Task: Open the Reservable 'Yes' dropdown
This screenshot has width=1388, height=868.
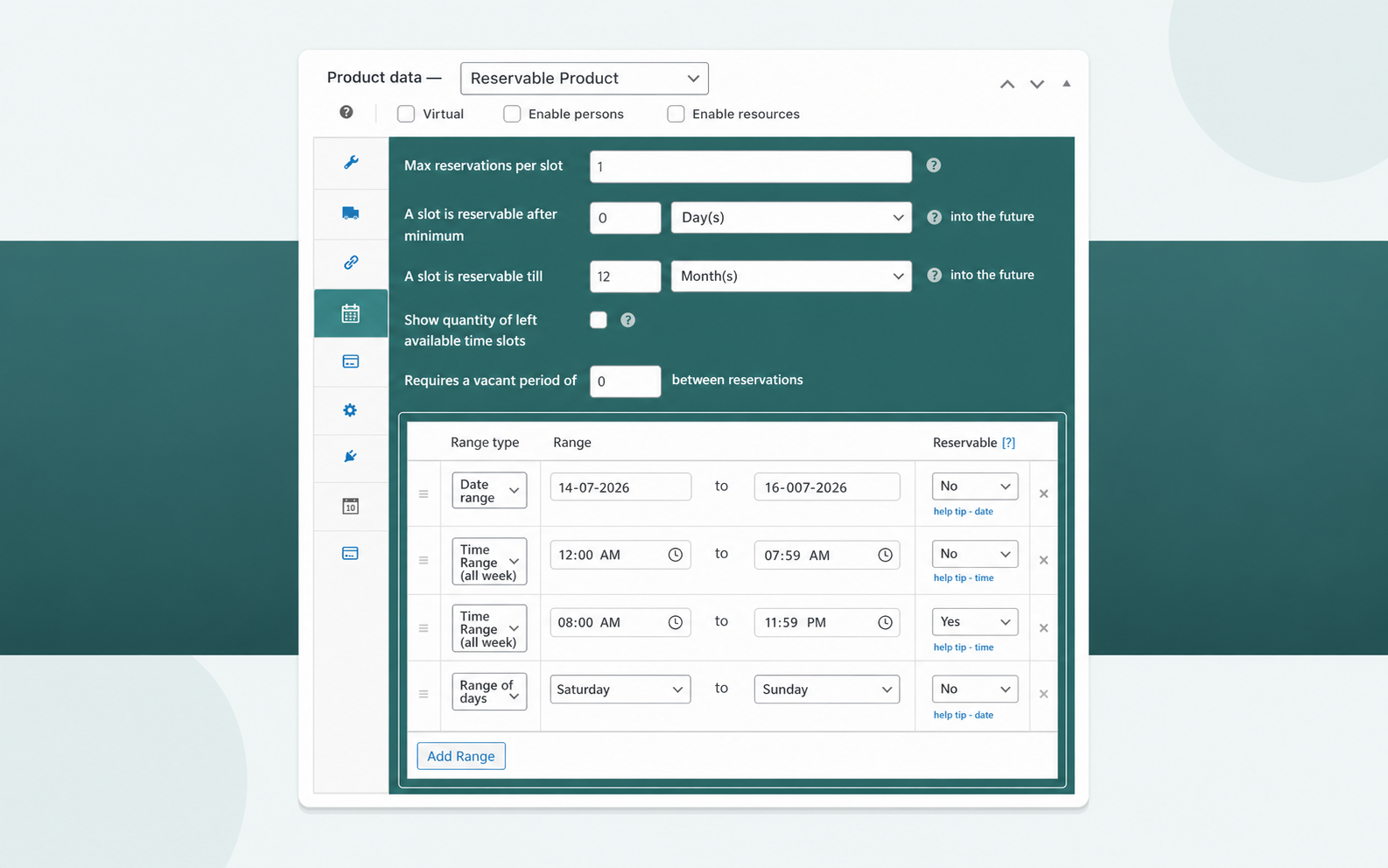Action: [975, 622]
